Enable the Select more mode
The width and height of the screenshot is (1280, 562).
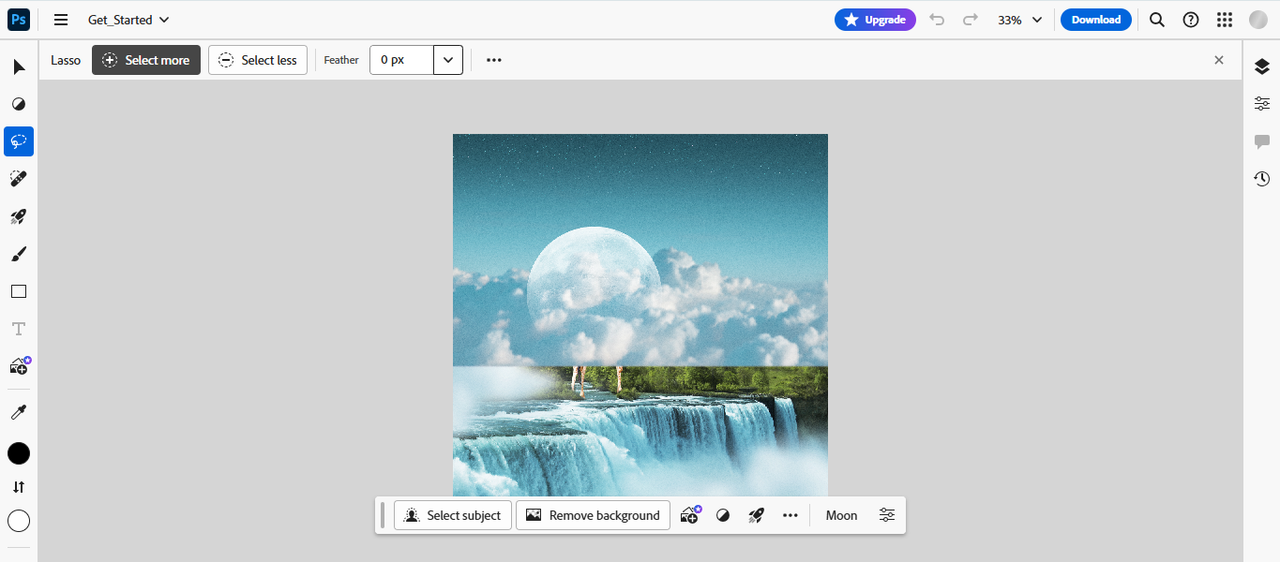pyautogui.click(x=146, y=60)
